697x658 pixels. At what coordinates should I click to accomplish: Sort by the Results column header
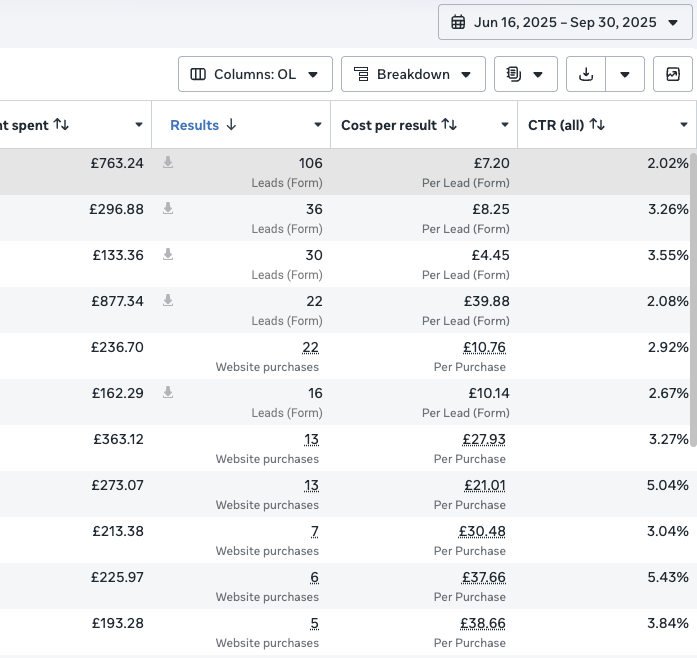(x=195, y=125)
